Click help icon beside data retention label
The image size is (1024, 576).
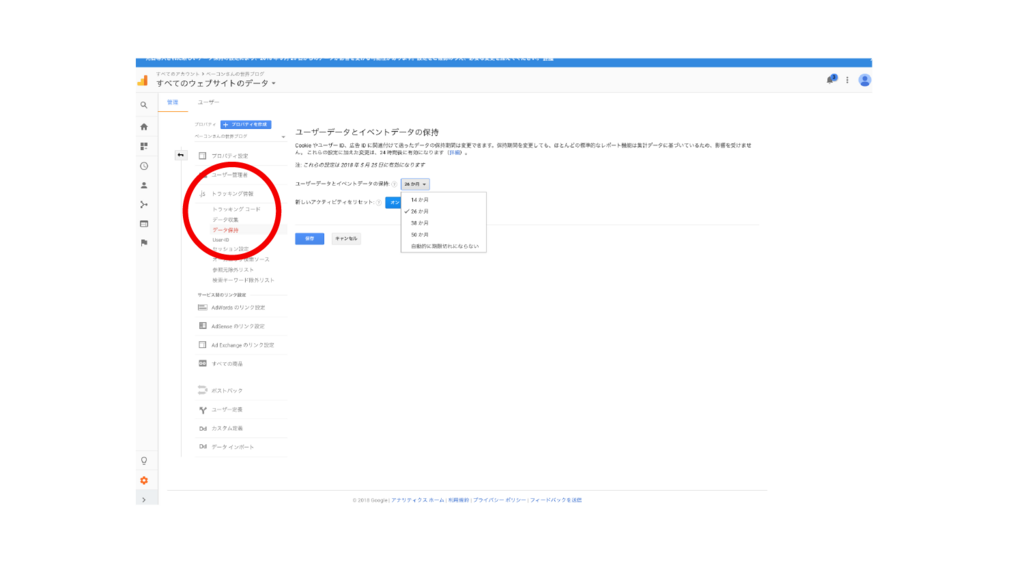(394, 184)
